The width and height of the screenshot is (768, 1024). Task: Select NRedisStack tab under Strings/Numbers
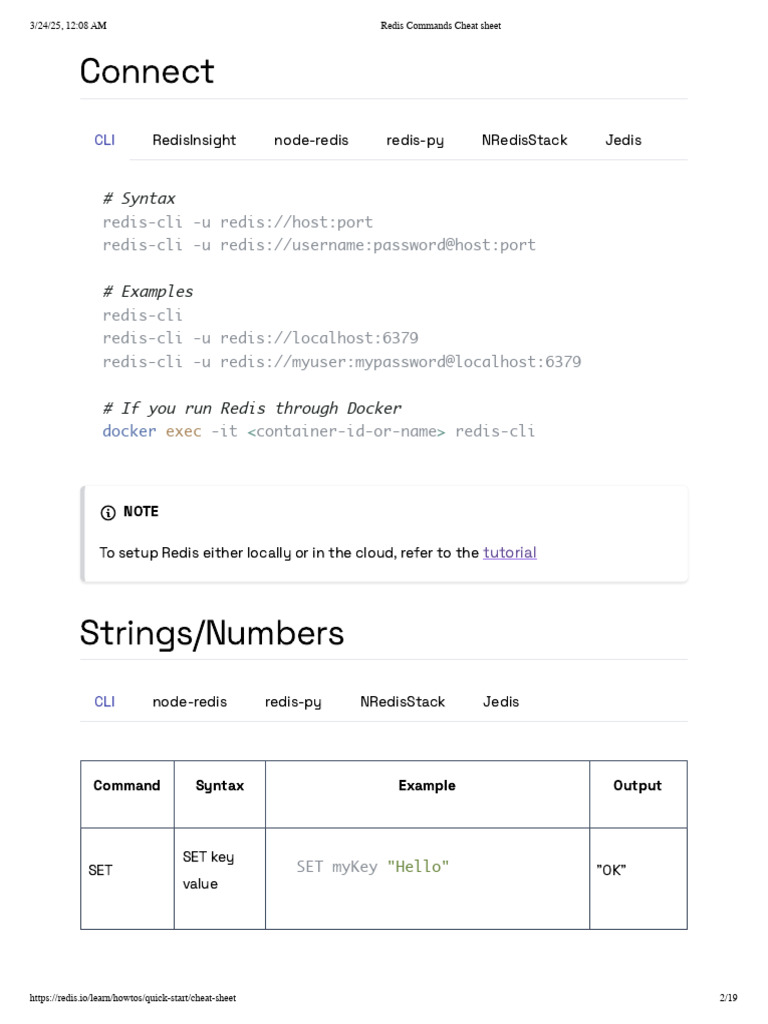click(402, 702)
